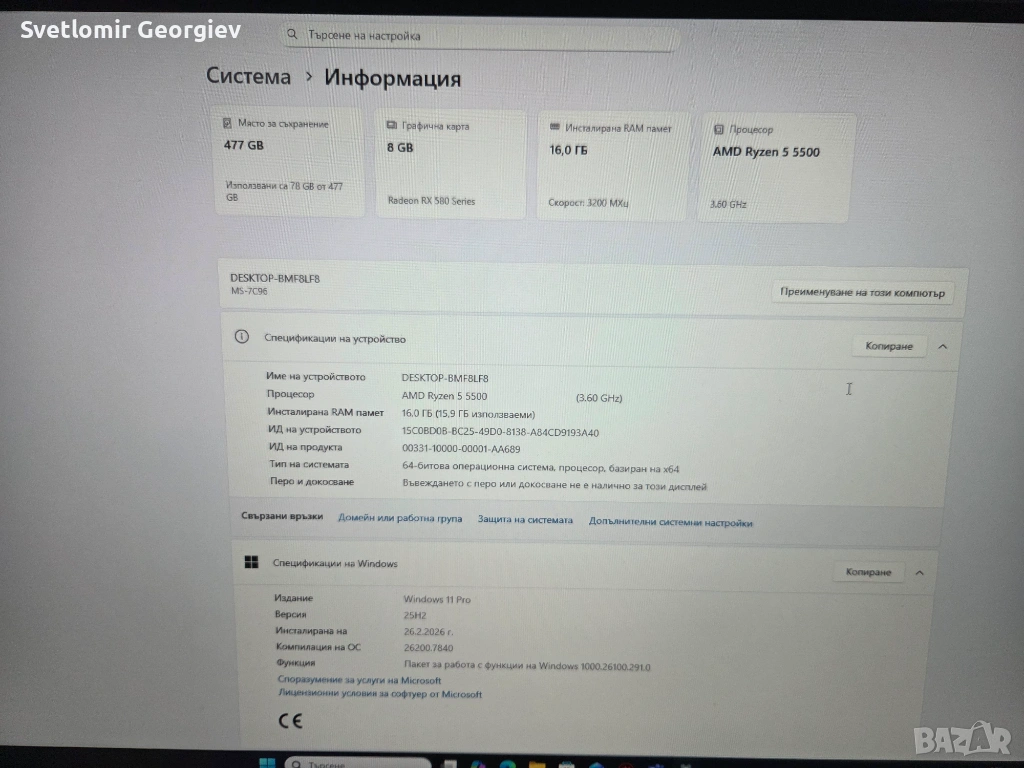This screenshot has height=768, width=1024.
Task: Collapse the Спецификации на устройство section chevron
Action: click(x=942, y=347)
